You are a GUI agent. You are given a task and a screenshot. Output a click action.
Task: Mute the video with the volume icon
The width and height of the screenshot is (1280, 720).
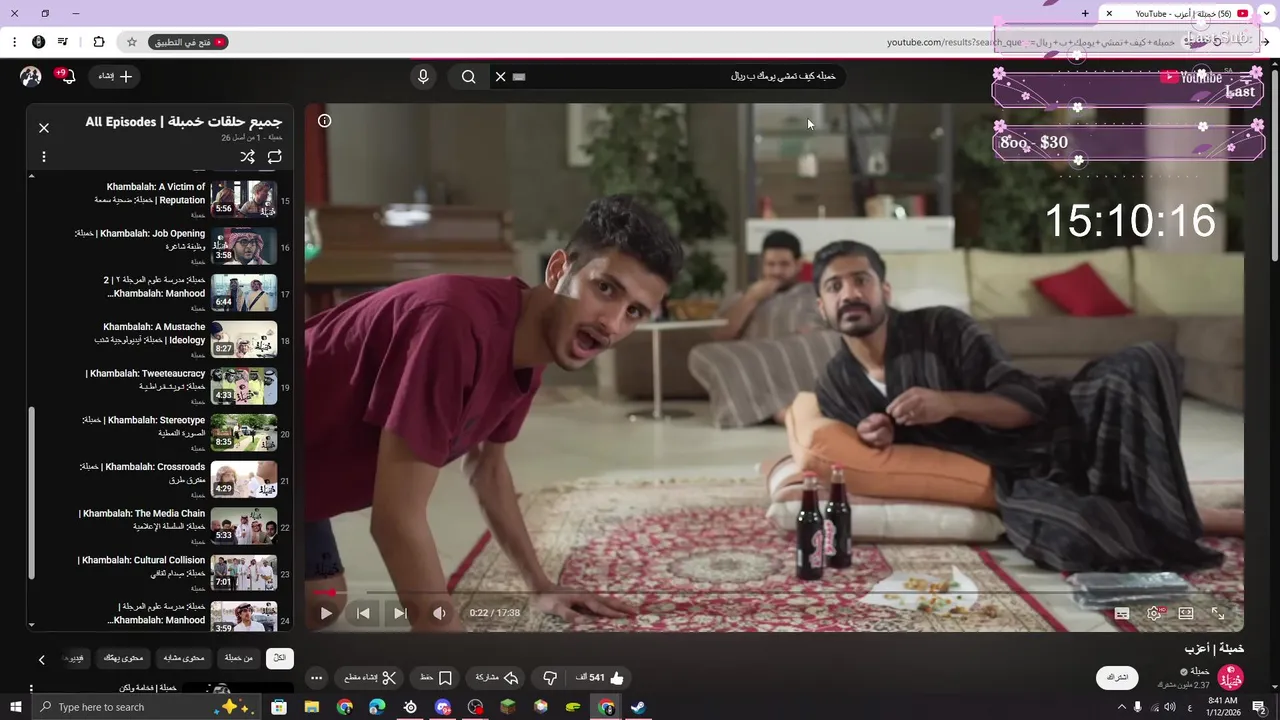[439, 613]
